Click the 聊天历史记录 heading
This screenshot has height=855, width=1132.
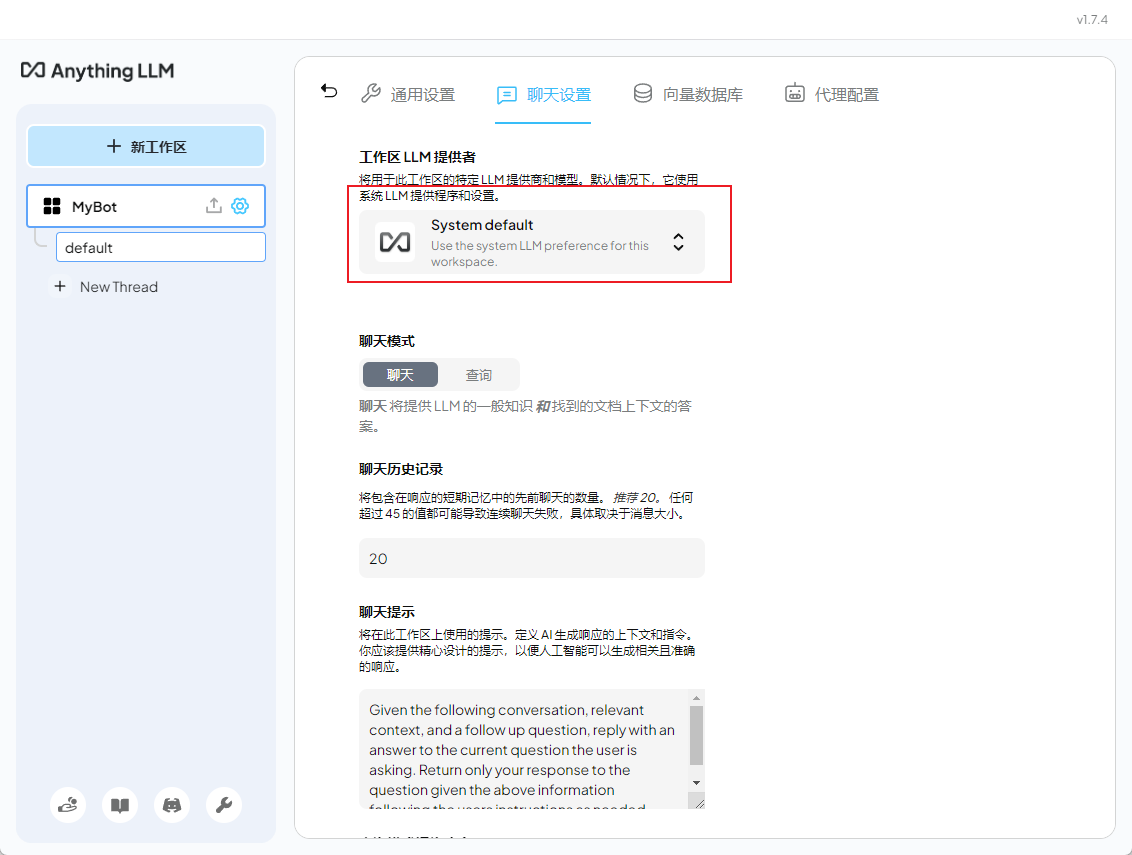pos(401,469)
